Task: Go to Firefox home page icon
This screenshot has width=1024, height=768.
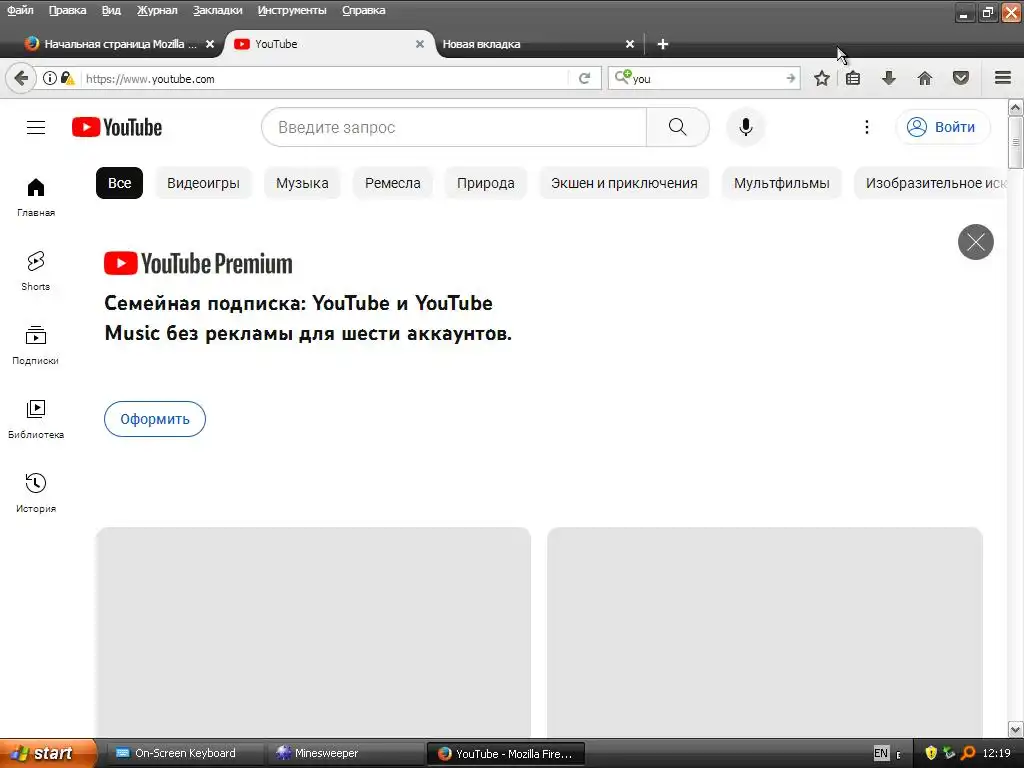Action: coord(924,79)
